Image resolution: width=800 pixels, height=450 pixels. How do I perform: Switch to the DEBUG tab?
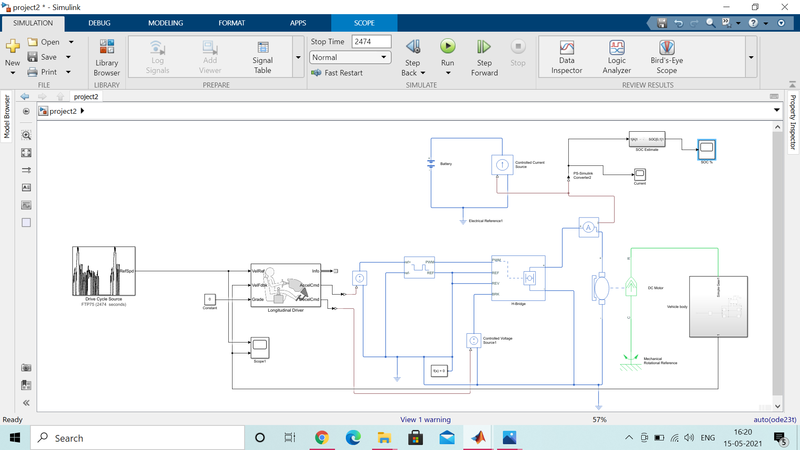[x=99, y=23]
